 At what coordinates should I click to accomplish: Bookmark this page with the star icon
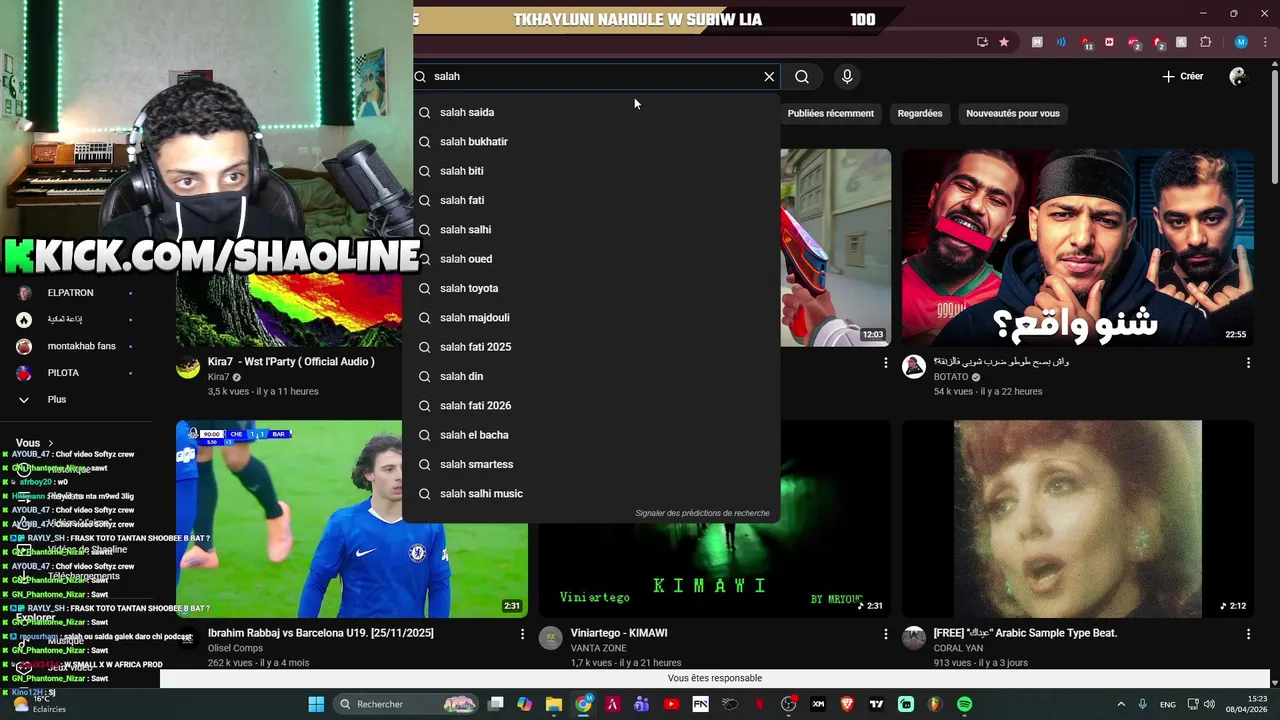point(1004,42)
